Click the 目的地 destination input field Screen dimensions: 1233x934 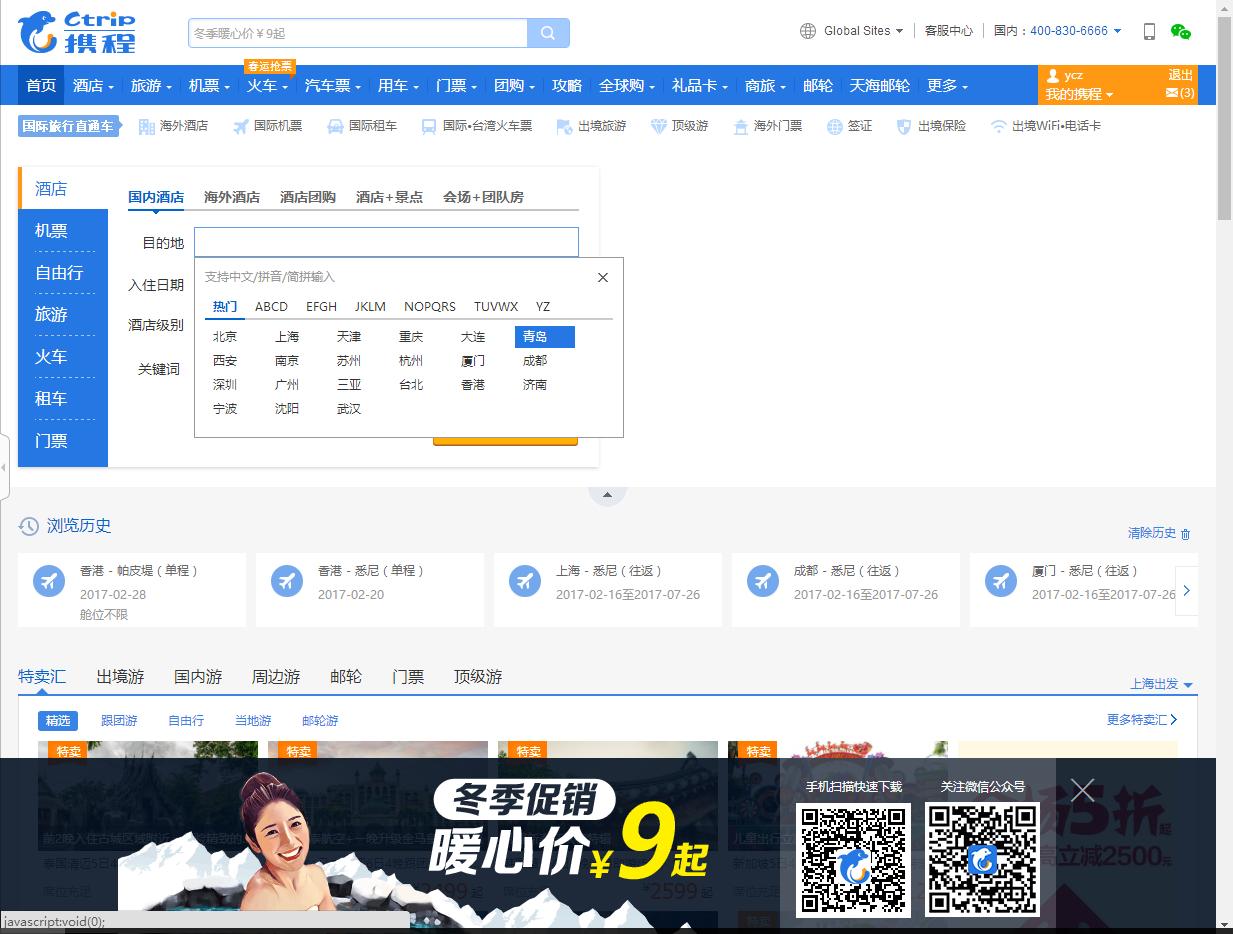coord(386,241)
